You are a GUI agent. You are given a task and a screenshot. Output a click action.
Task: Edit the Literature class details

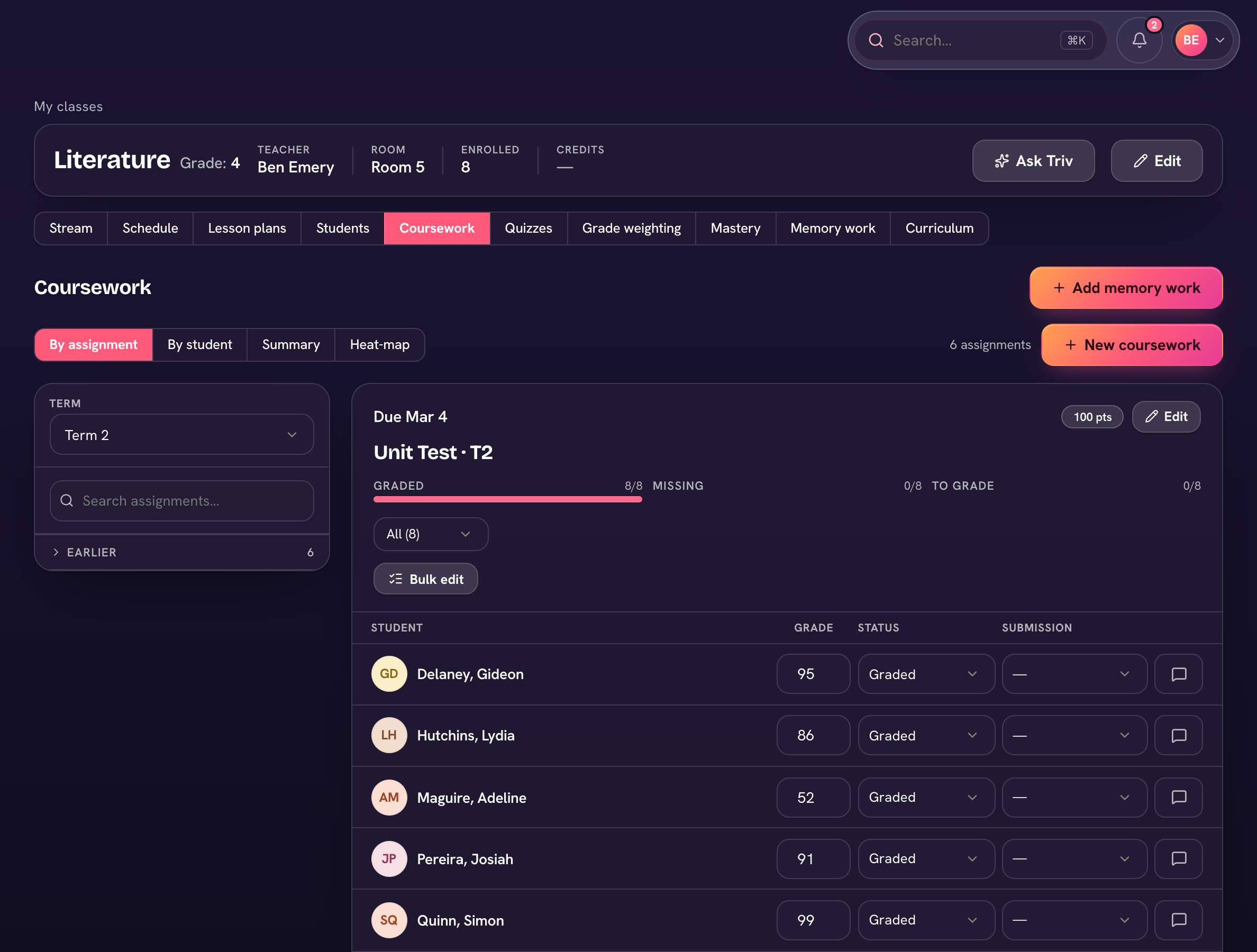(1156, 161)
